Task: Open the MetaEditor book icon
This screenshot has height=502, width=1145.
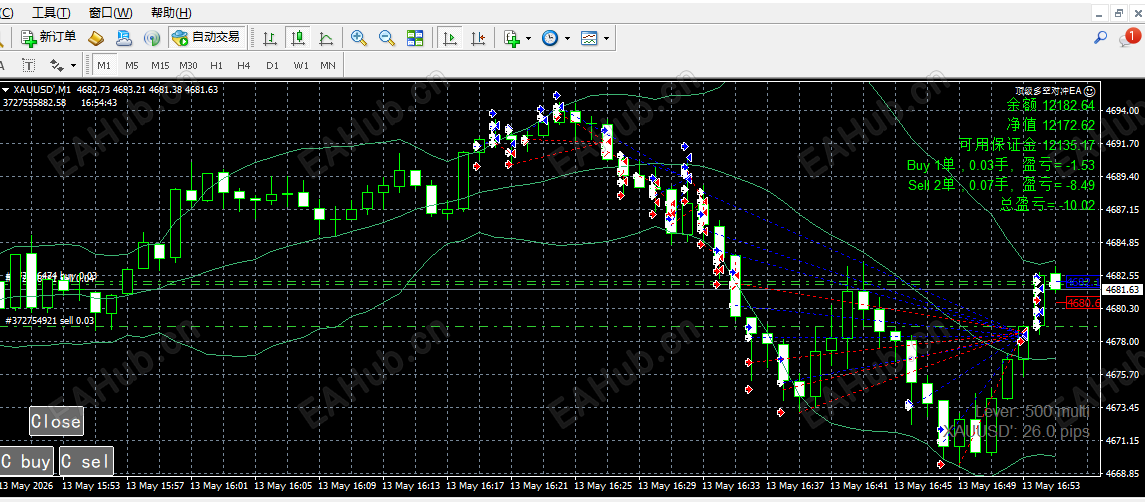Action: (x=96, y=38)
